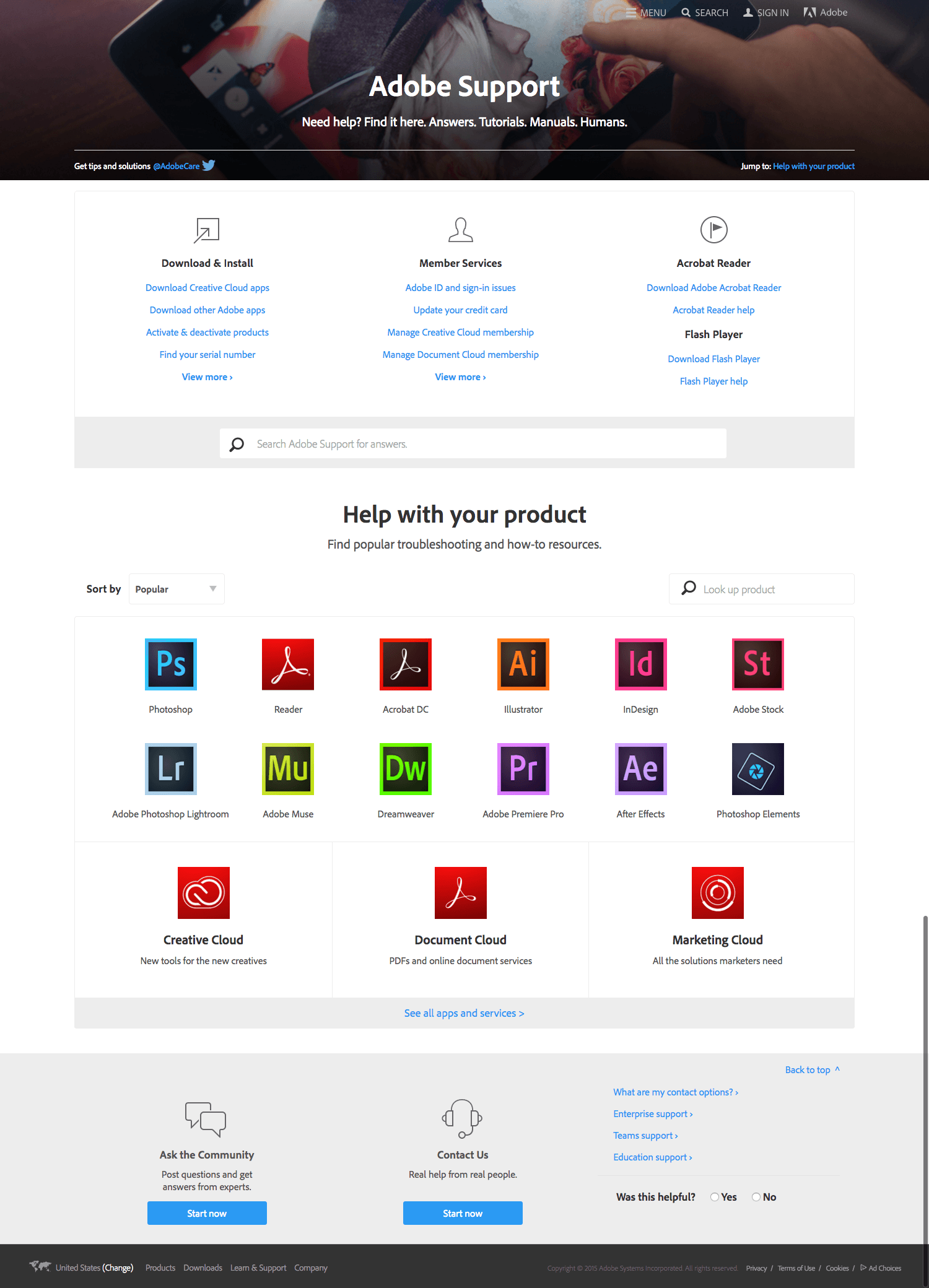Screen dimensions: 929x1288
Task: Click the Acrobat Reader flag icon
Action: tap(714, 230)
